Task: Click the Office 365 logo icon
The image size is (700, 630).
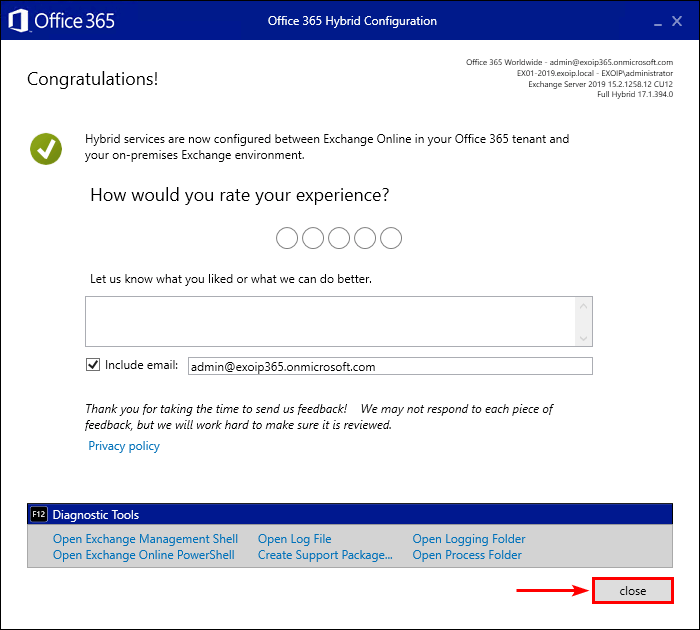Action: pyautogui.click(x=18, y=21)
